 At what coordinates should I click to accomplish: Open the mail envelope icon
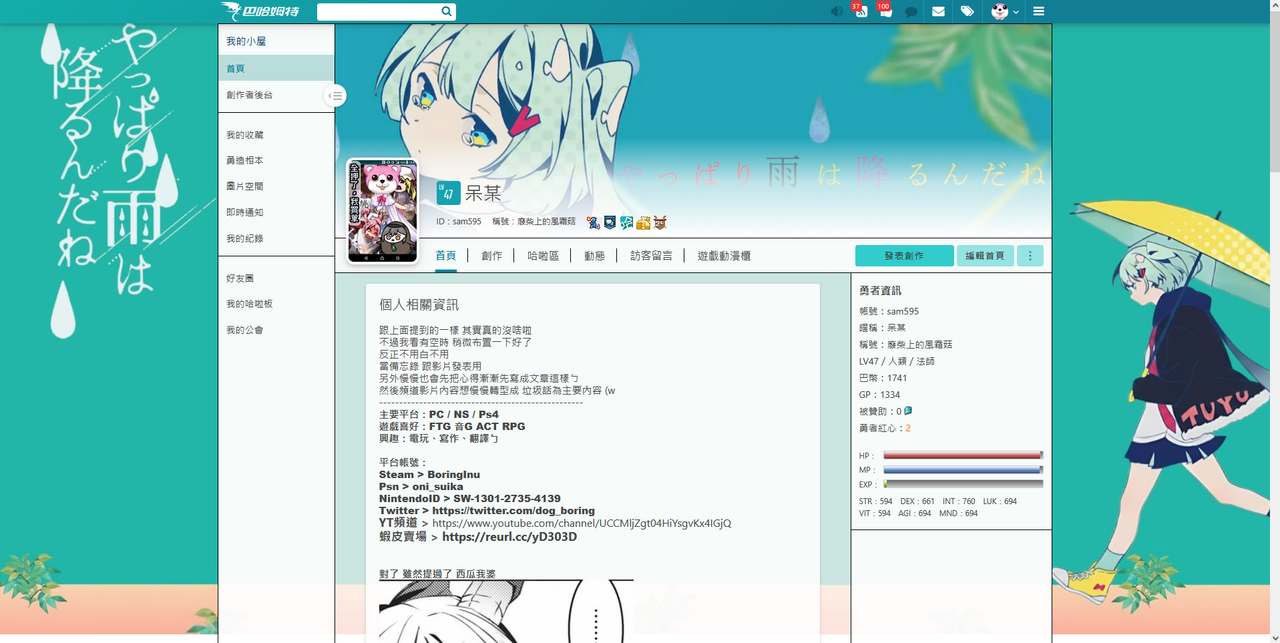coord(938,12)
